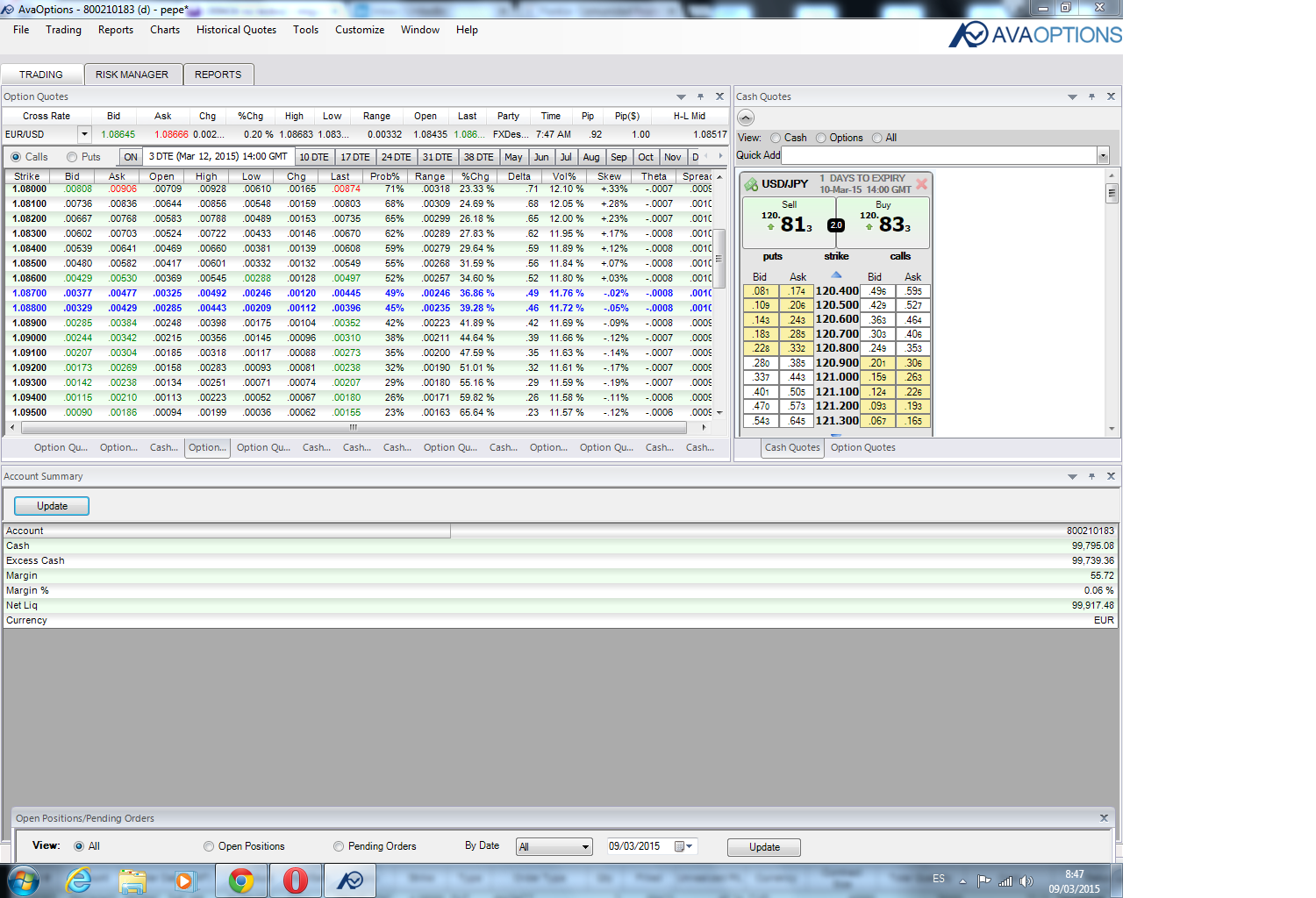Open the Historical Quotes menu
Image resolution: width=1316 pixels, height=898 pixels.
236,30
